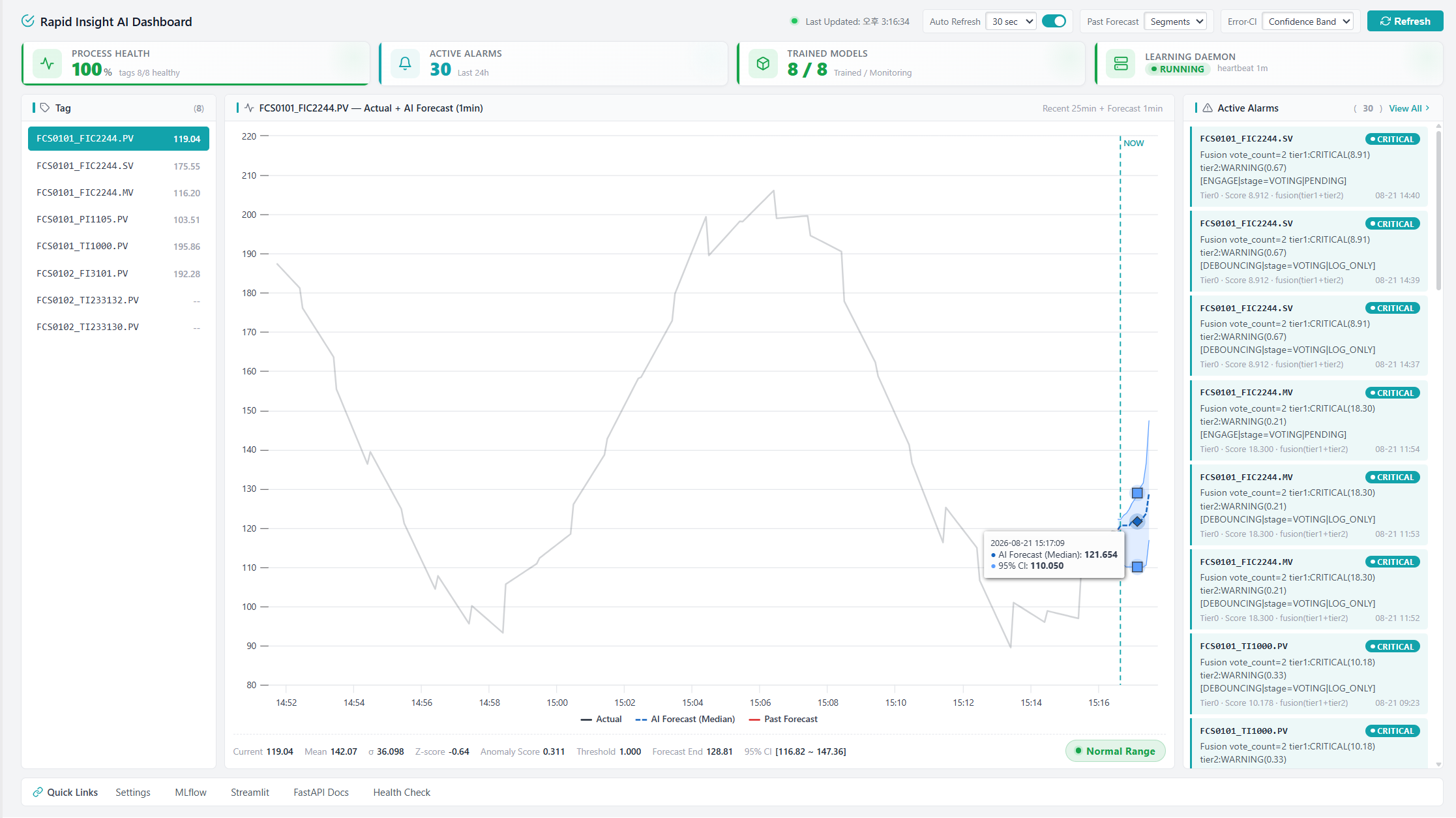Image resolution: width=1456 pixels, height=818 pixels.
Task: Open the FIC2244.MV alarm from 08-21 11:53
Action: [x=1309, y=505]
